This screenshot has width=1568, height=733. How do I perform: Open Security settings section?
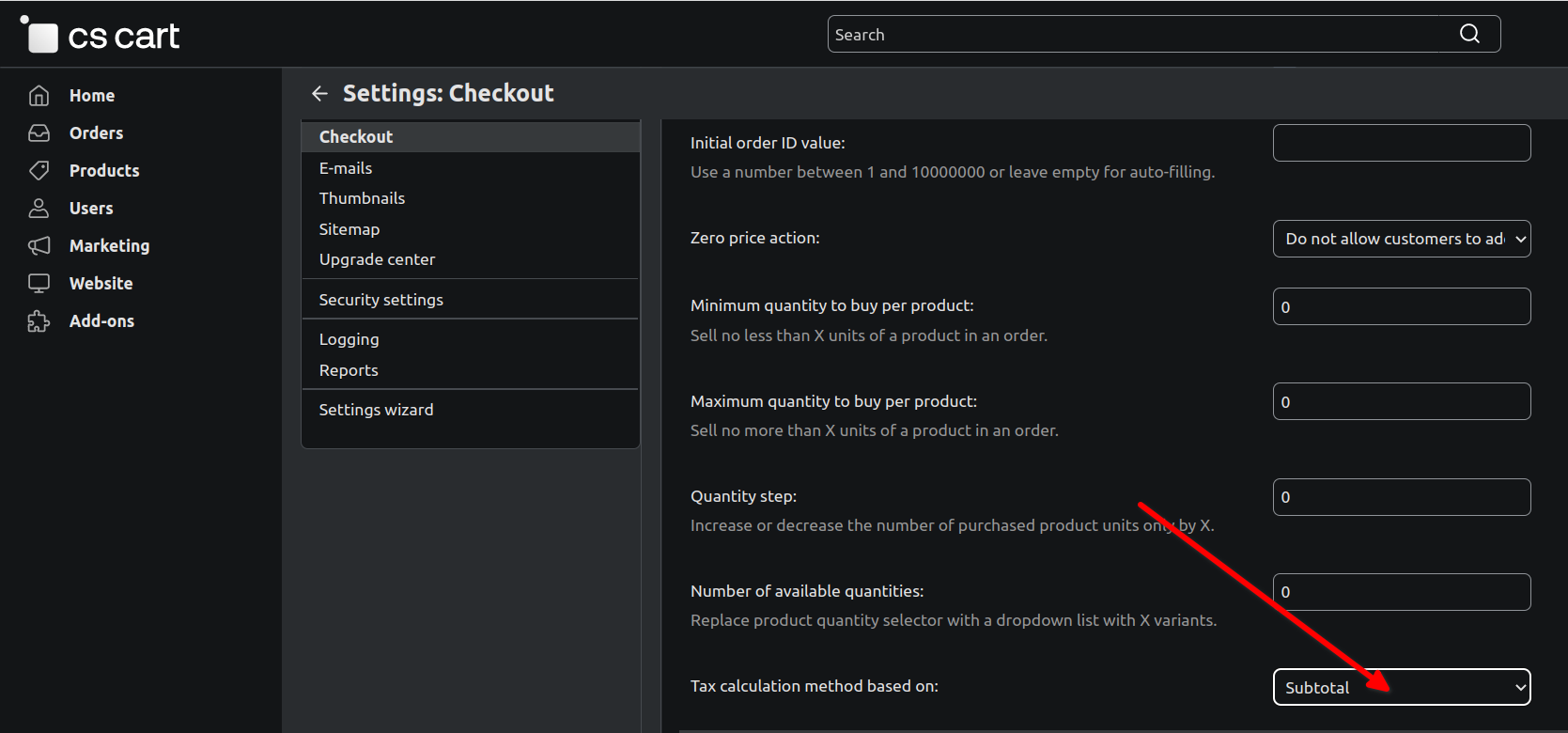coord(380,300)
